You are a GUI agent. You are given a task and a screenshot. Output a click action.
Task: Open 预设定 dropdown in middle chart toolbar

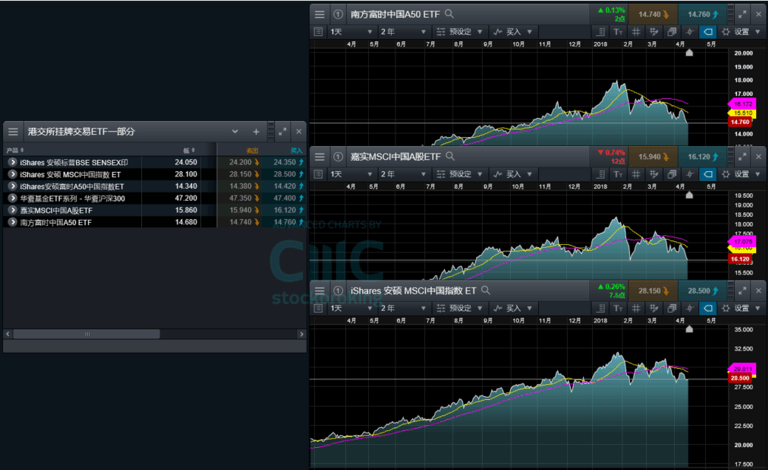[459, 174]
